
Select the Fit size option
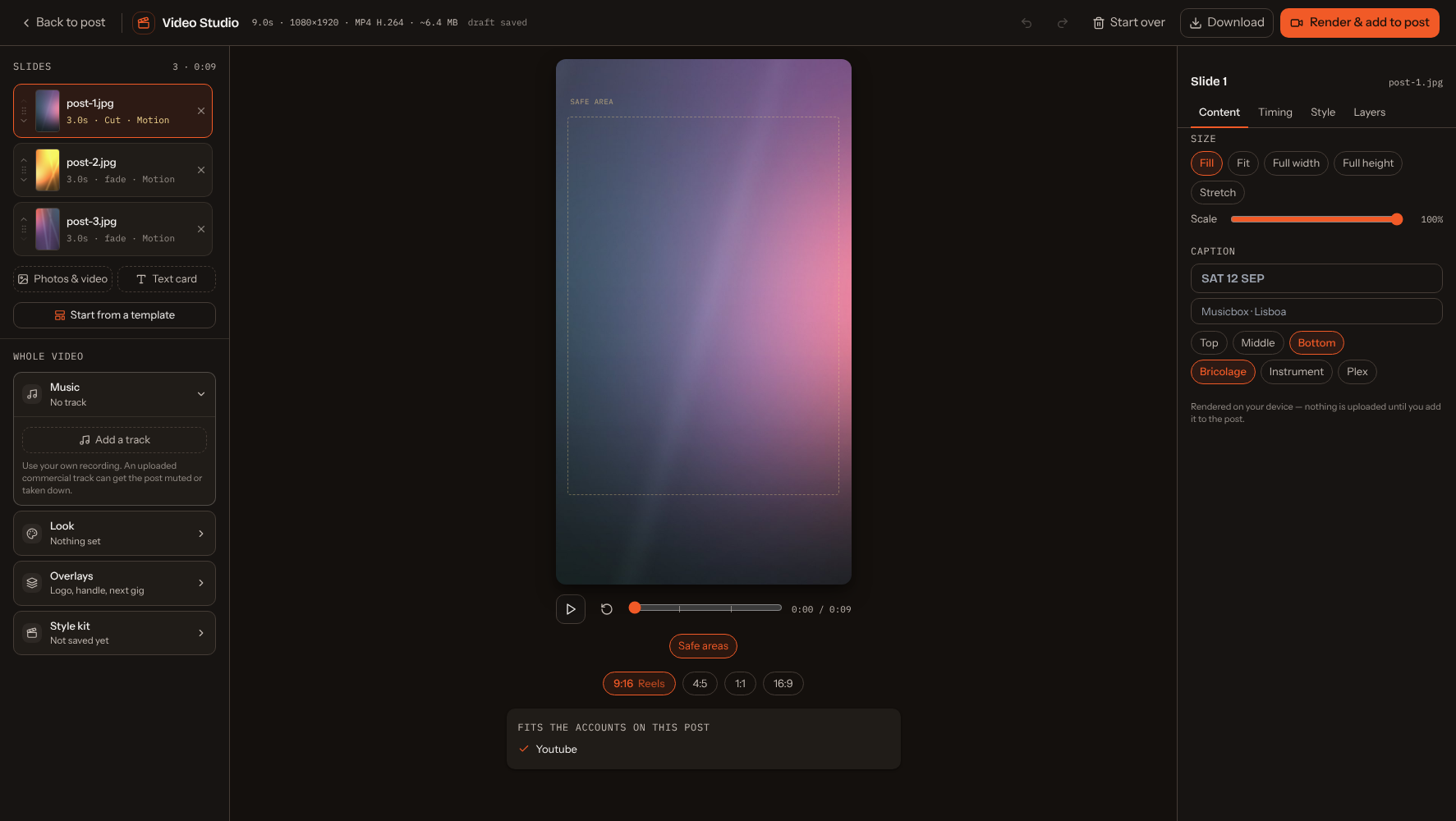coord(1243,163)
